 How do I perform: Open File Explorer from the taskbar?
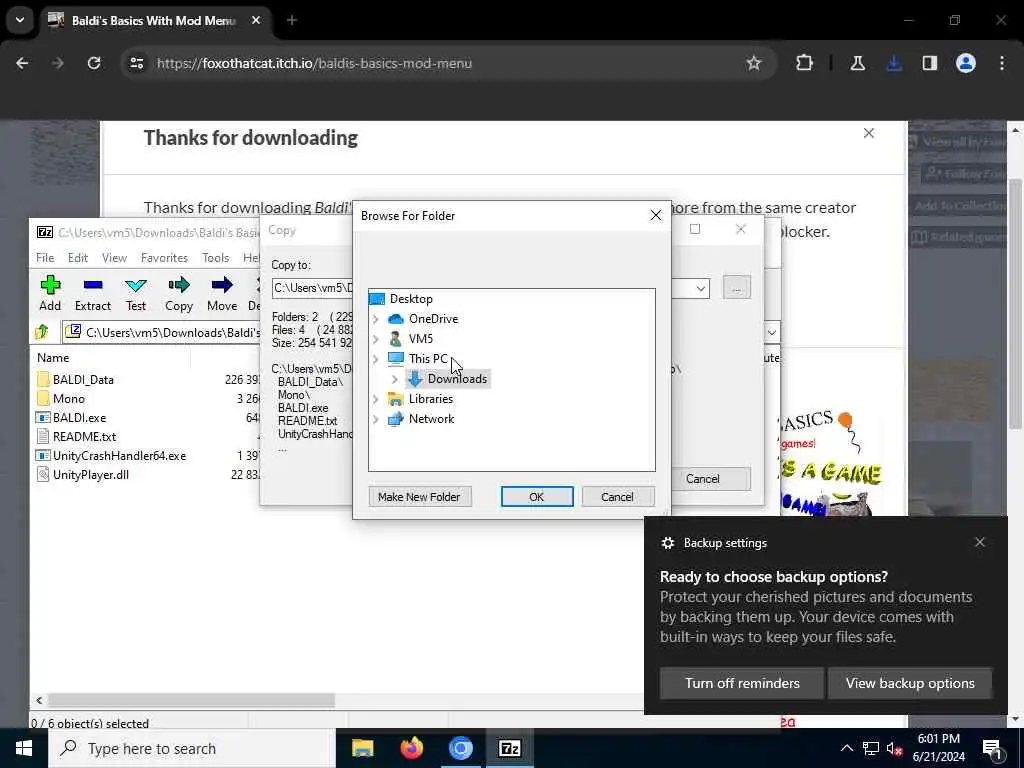coord(362,748)
